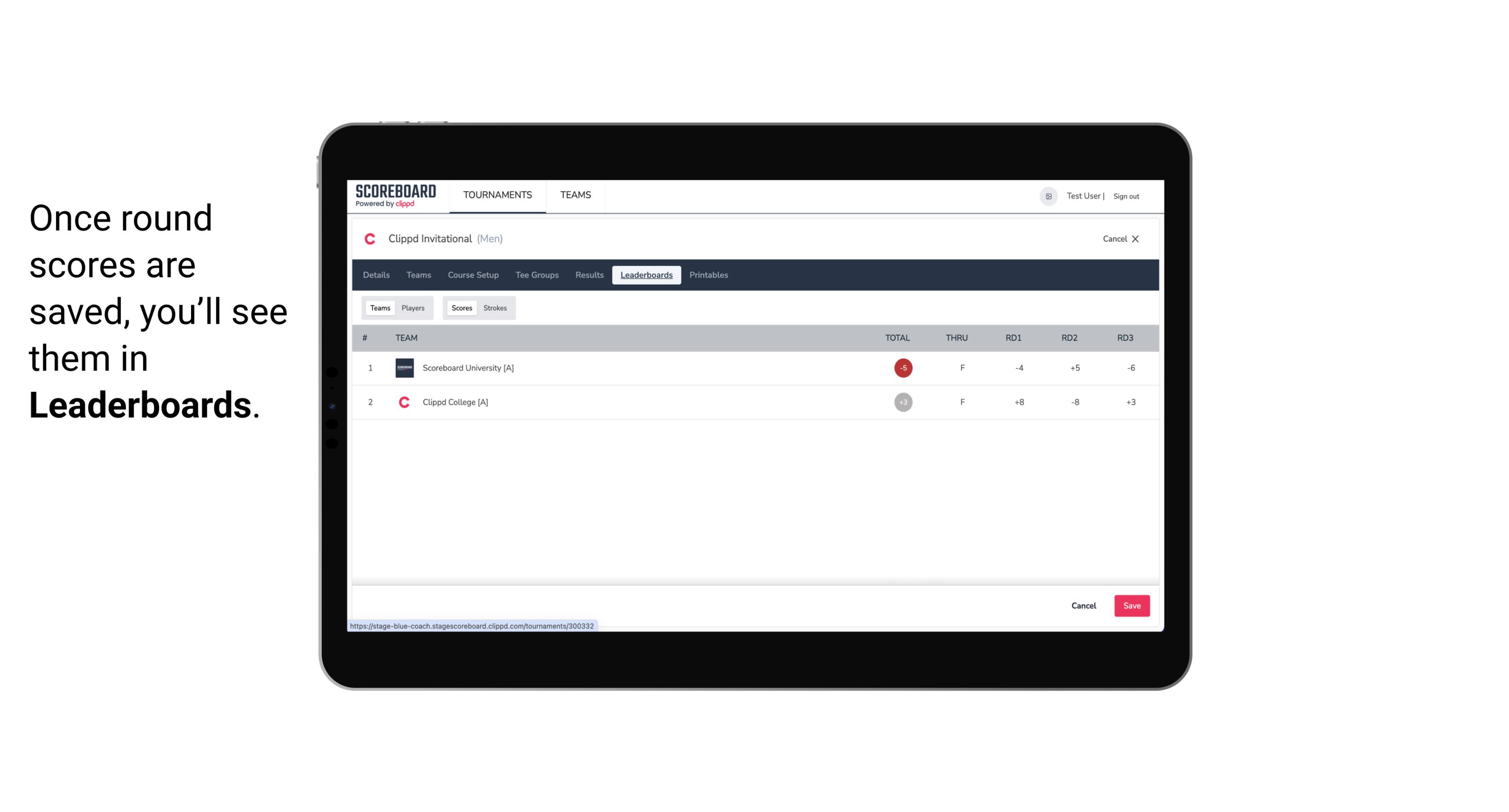Click the Cancel link bottom right
The width and height of the screenshot is (1509, 812).
[1084, 605]
